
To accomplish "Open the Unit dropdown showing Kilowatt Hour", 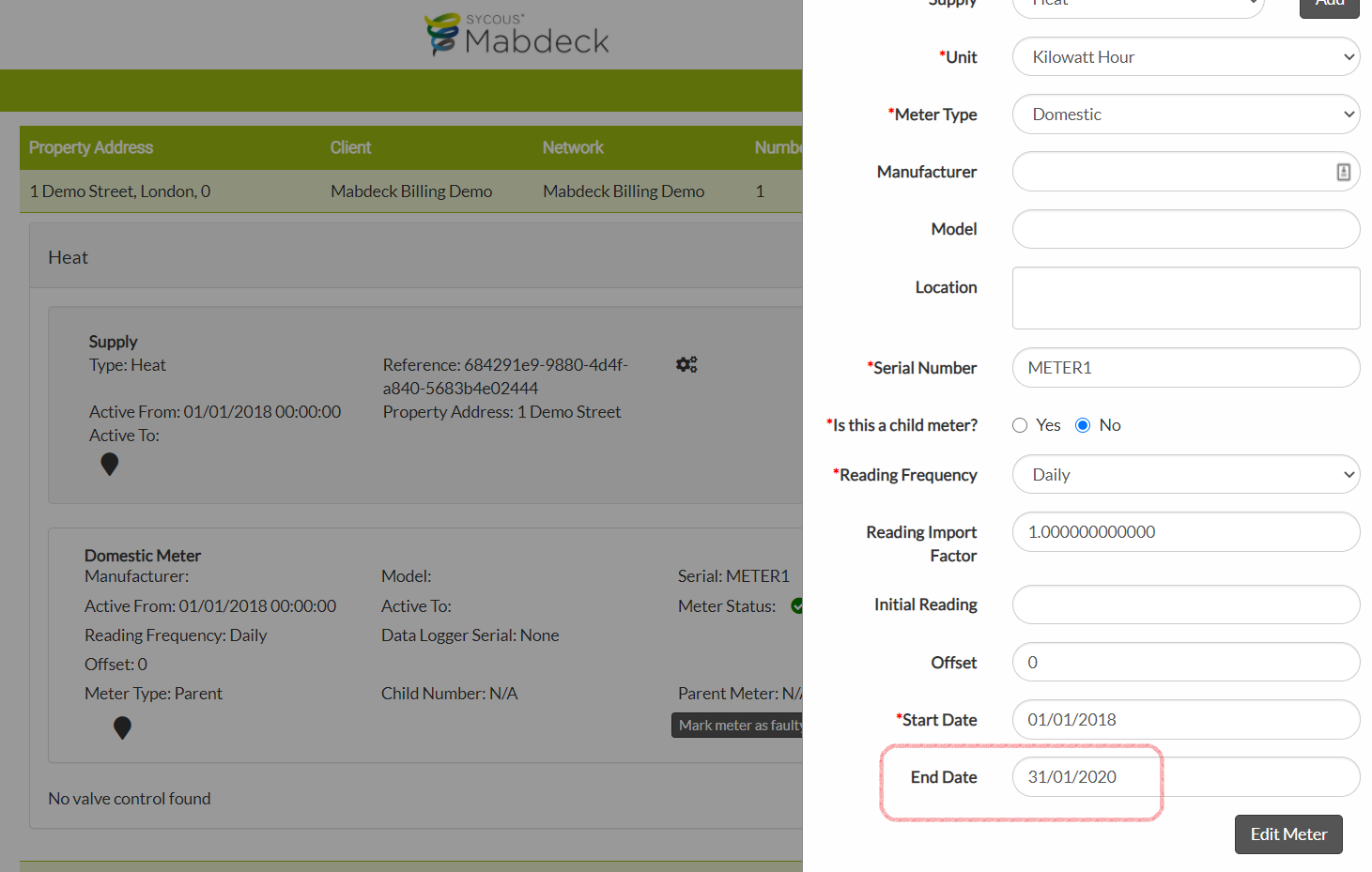I will (x=1185, y=56).
